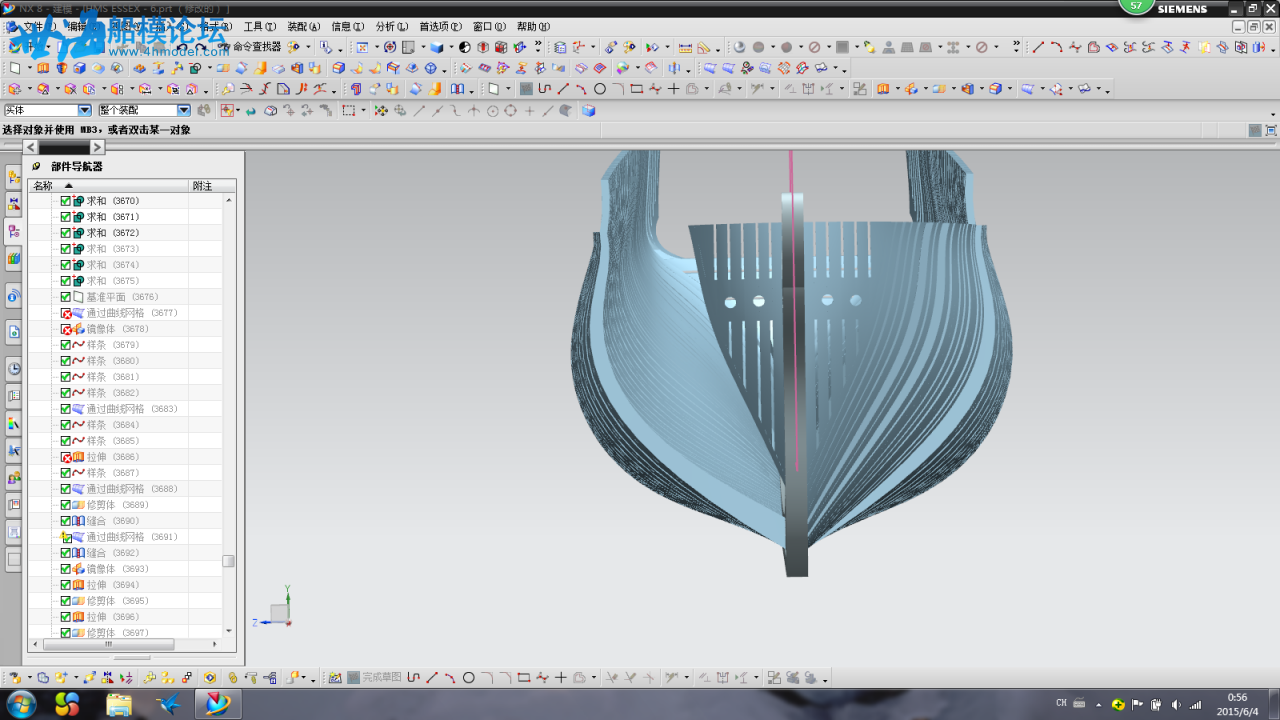The width and height of the screenshot is (1280, 720).
Task: Click the navigator horizontal scrollbar thumb
Action: (110, 645)
